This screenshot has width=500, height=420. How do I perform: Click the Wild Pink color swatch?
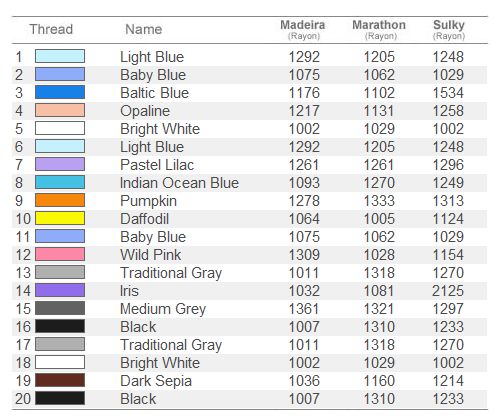point(60,254)
